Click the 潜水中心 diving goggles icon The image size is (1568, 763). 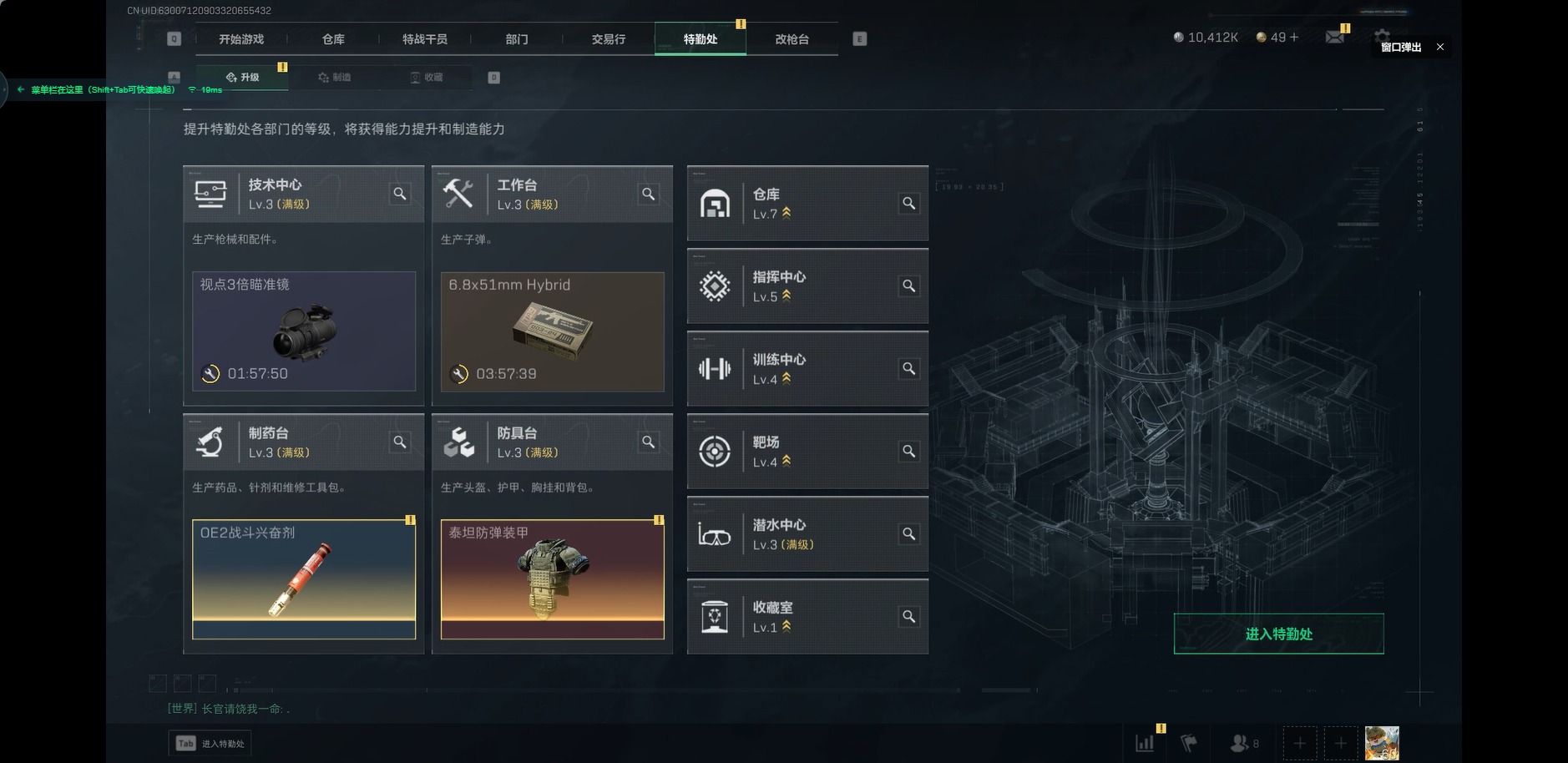click(715, 534)
